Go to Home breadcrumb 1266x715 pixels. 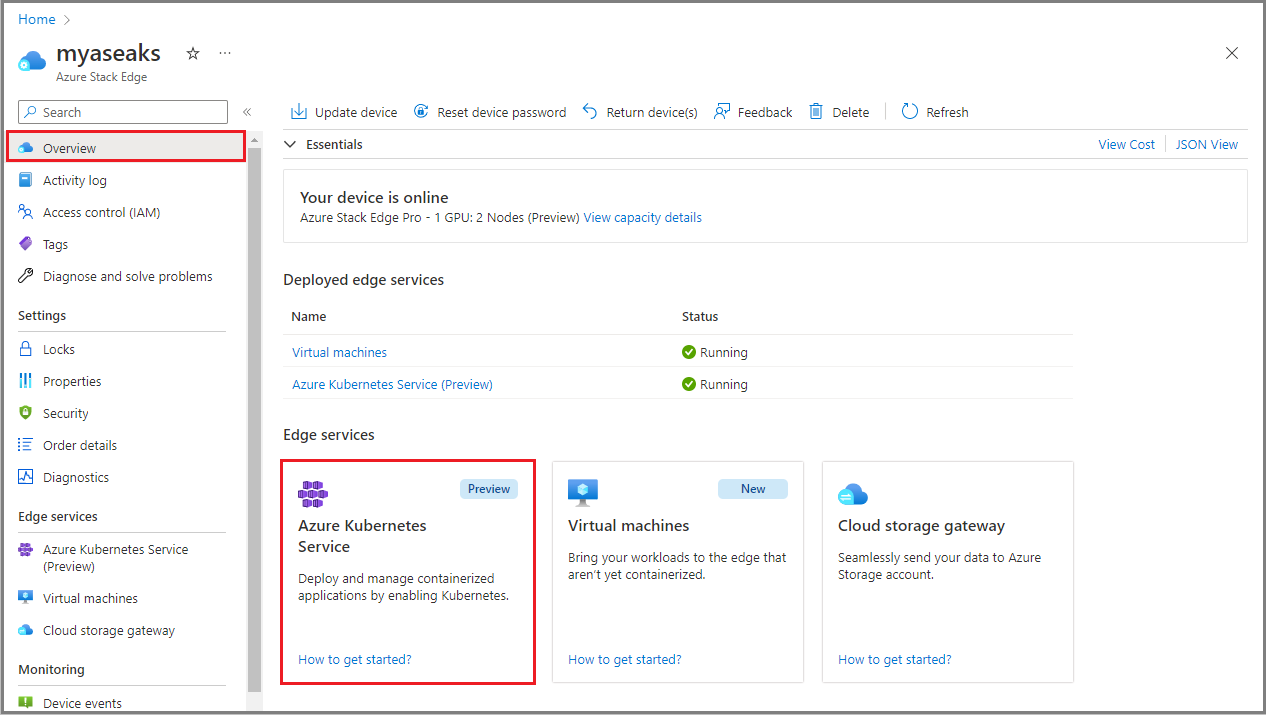point(37,19)
